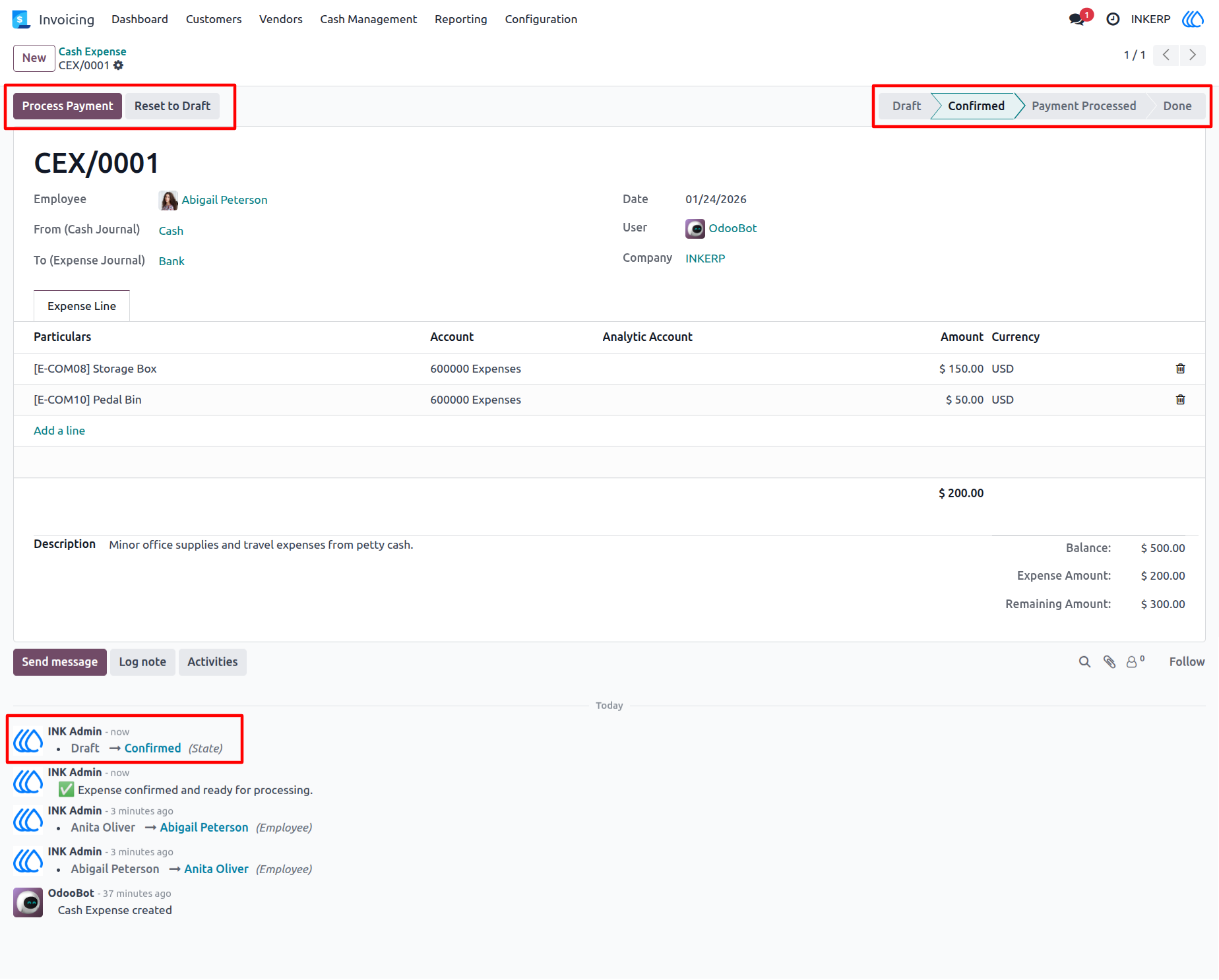Screen dimensions: 1219x980
Task: Select the Expense Line tab
Action: point(82,306)
